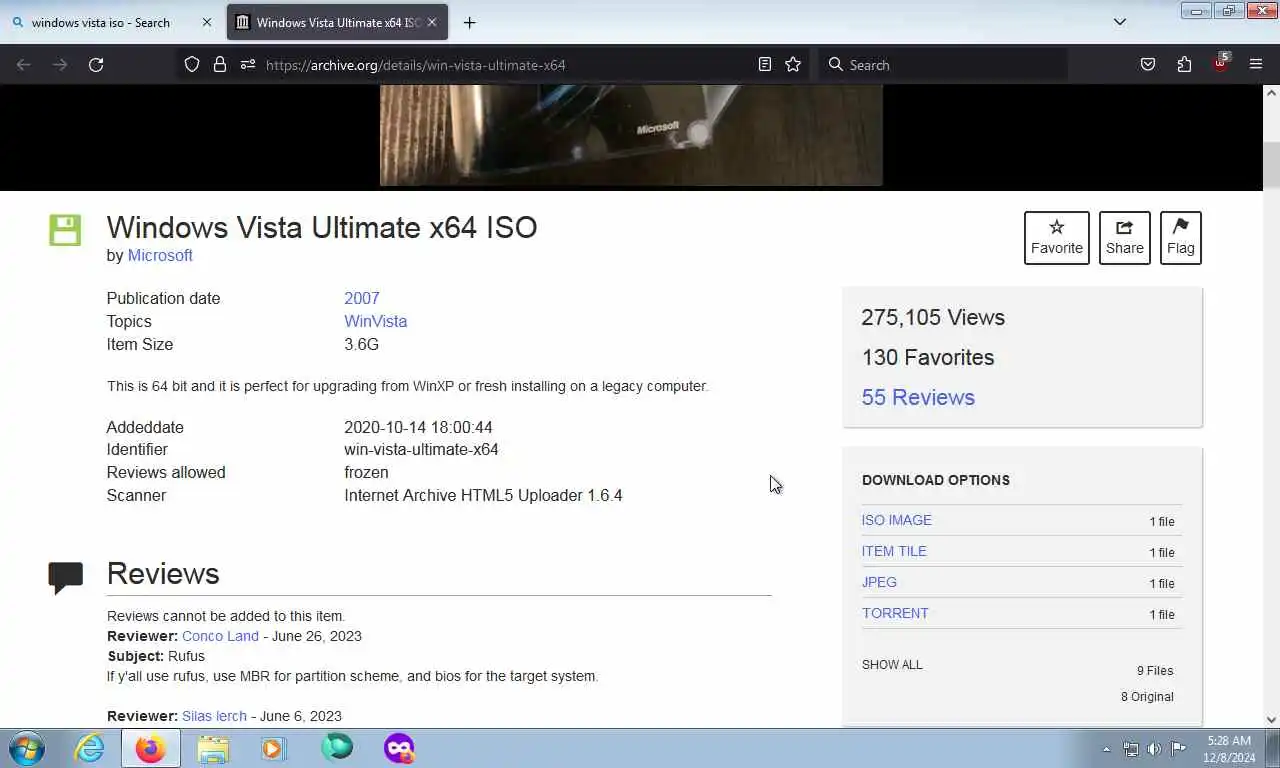Image resolution: width=1280 pixels, height=768 pixels.
Task: Toggle reader view icon
Action: click(765, 65)
